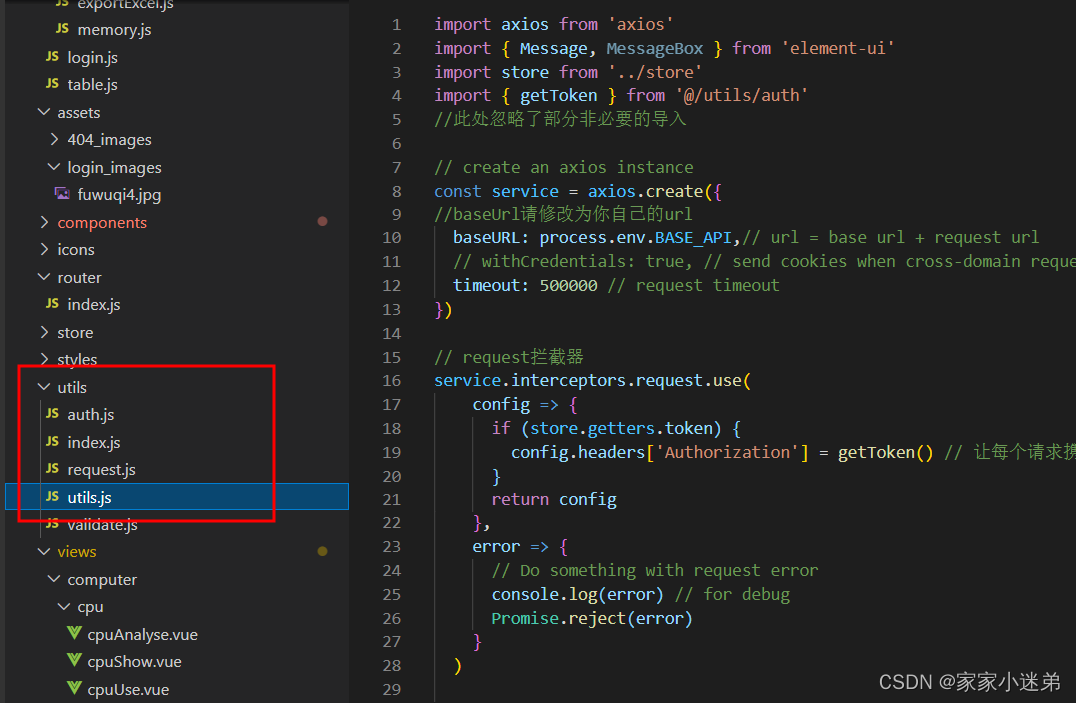Click service.interceptors.request.use line

coord(593,381)
